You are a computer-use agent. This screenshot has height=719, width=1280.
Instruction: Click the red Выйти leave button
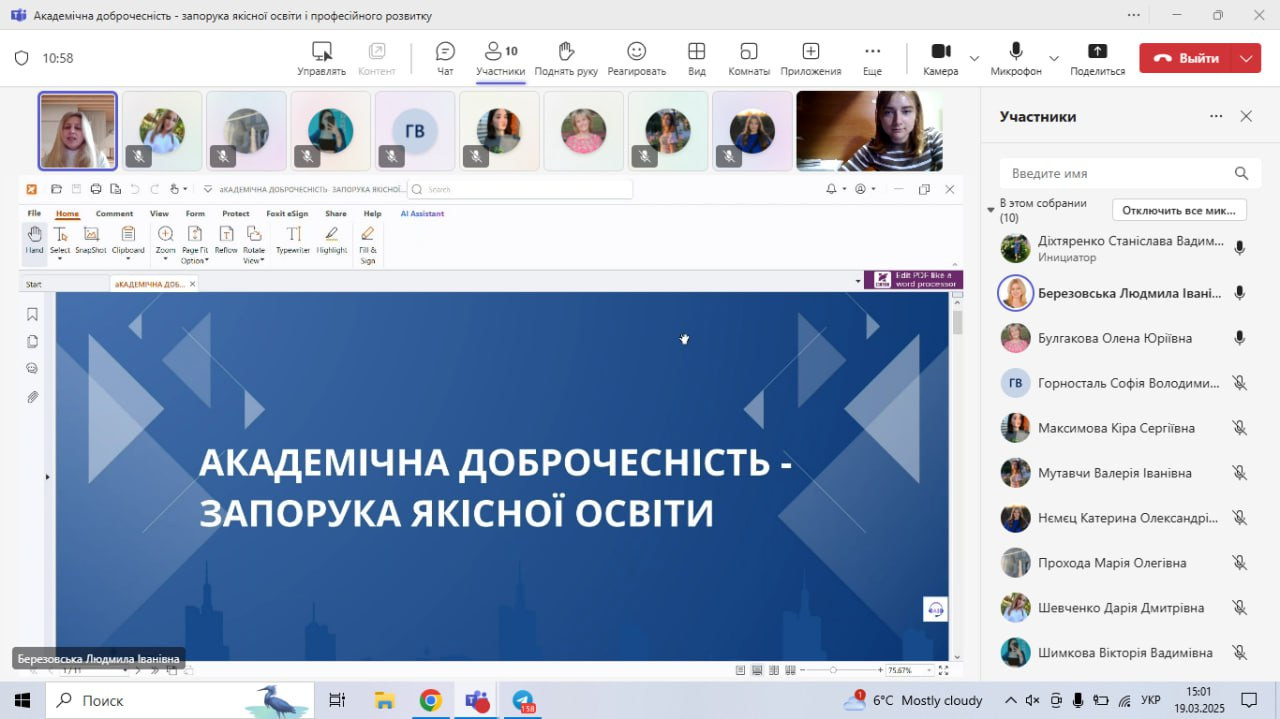pos(1186,59)
